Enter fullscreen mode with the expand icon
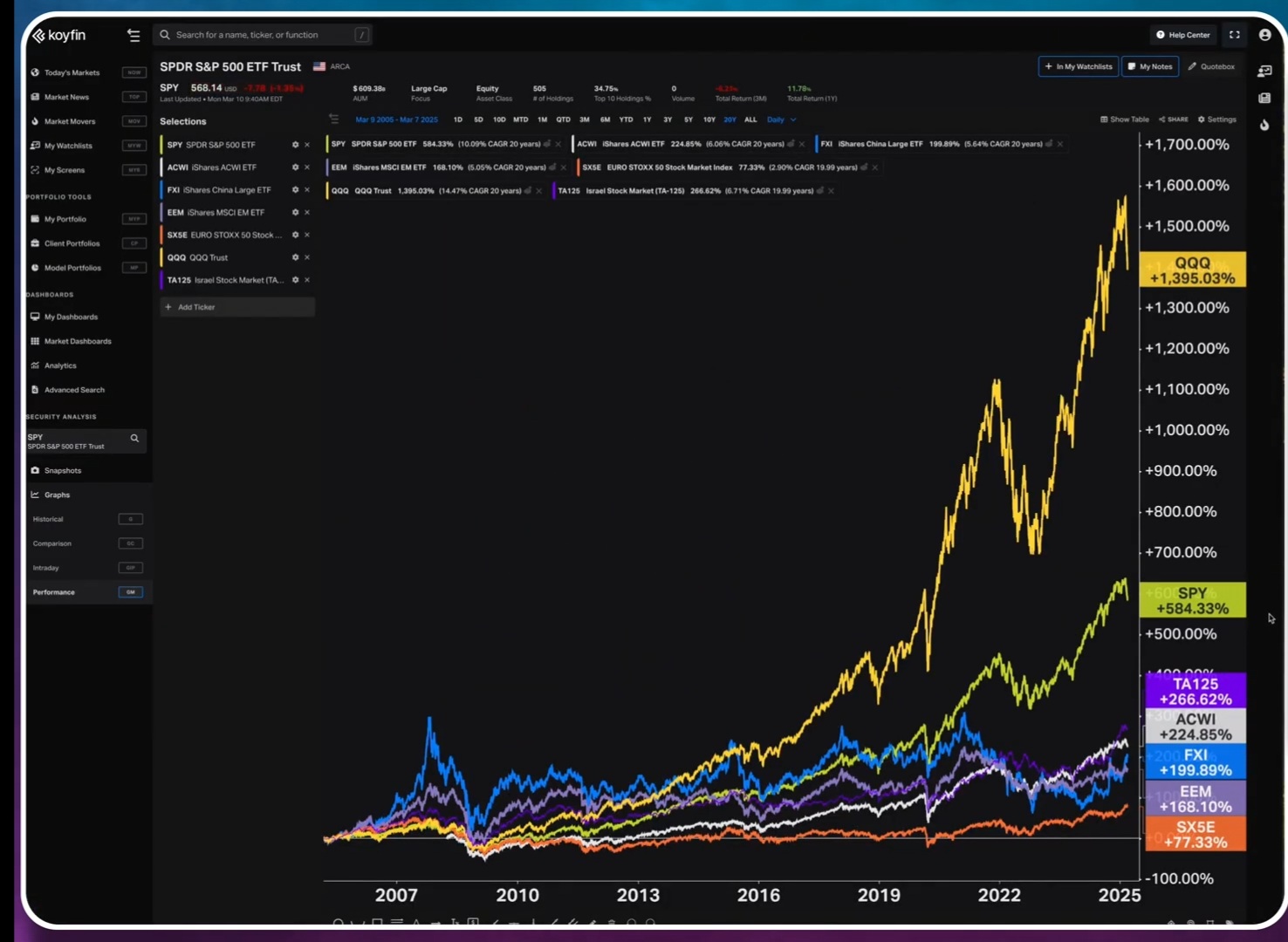Viewport: 1288px width, 942px height. click(1235, 35)
